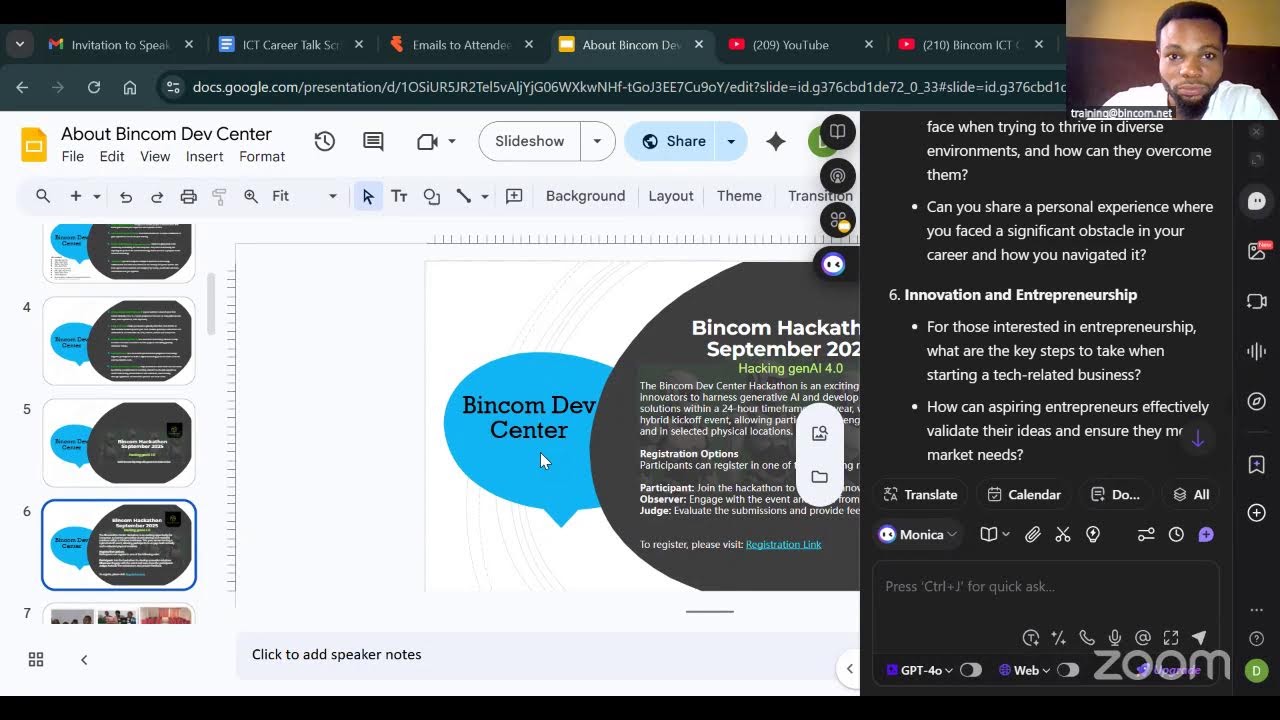Screen dimensions: 1280x720
Task: Click the scissors icon in Monica toolbar
Action: (1063, 535)
